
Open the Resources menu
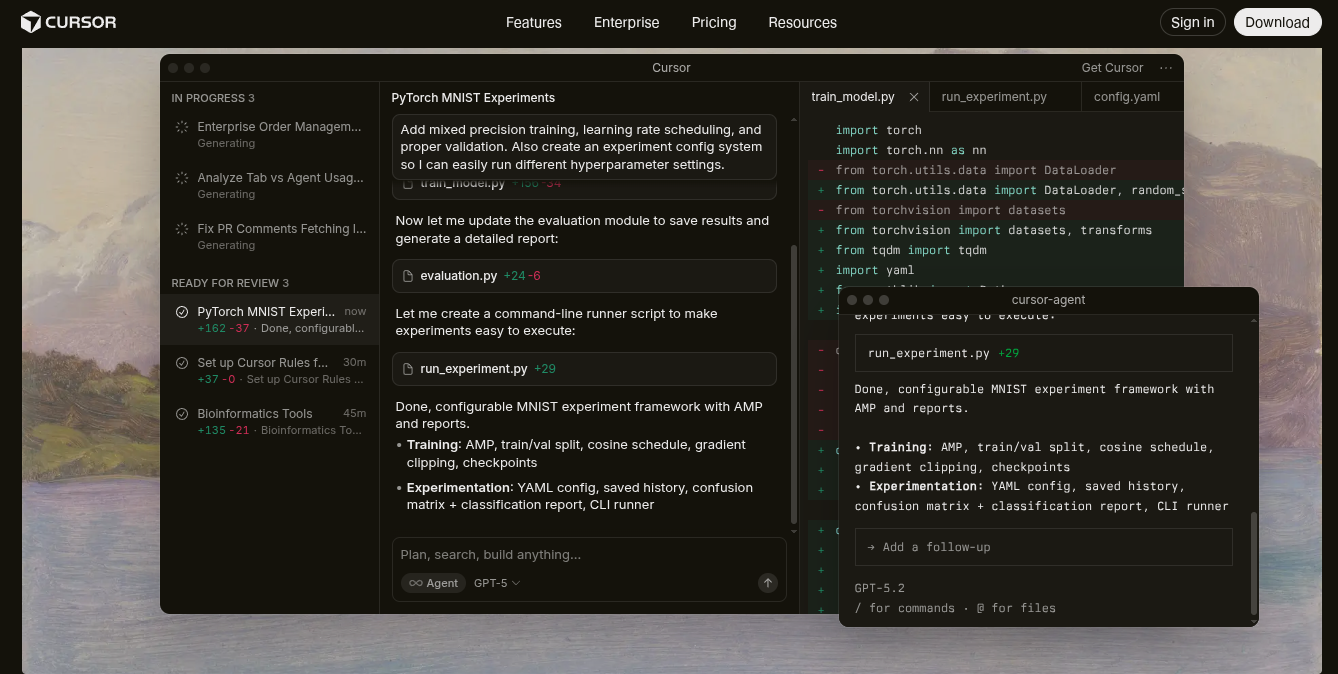click(x=802, y=22)
